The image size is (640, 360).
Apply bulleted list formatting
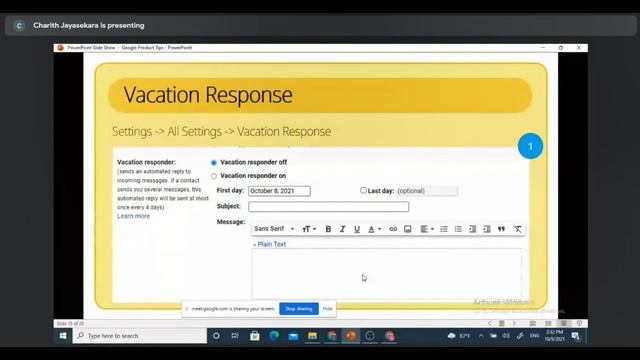(x=458, y=229)
